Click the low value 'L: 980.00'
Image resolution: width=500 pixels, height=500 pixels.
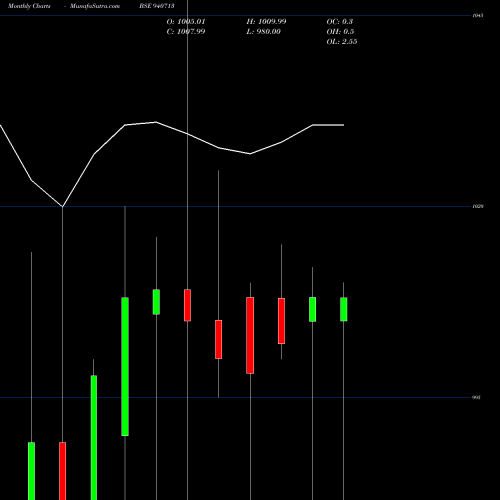click(264, 32)
